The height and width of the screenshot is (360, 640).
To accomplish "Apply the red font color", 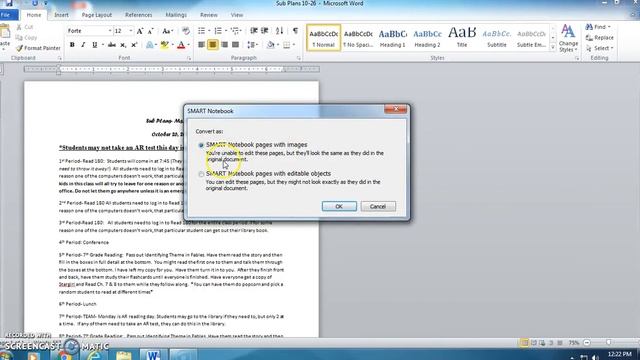I will 181,45.
